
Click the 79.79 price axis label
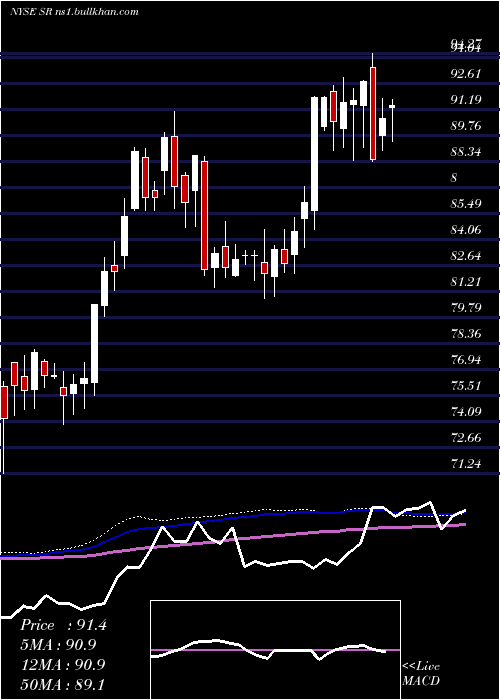(466, 308)
